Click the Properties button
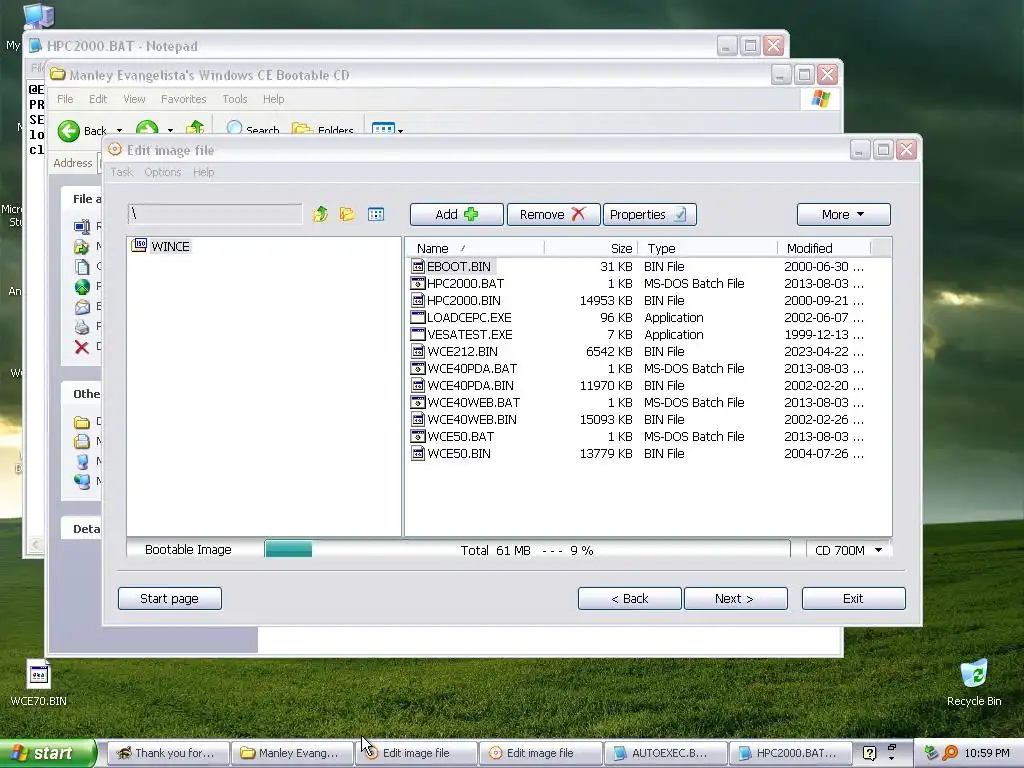Screen dimensions: 1024x768 (x=649, y=214)
